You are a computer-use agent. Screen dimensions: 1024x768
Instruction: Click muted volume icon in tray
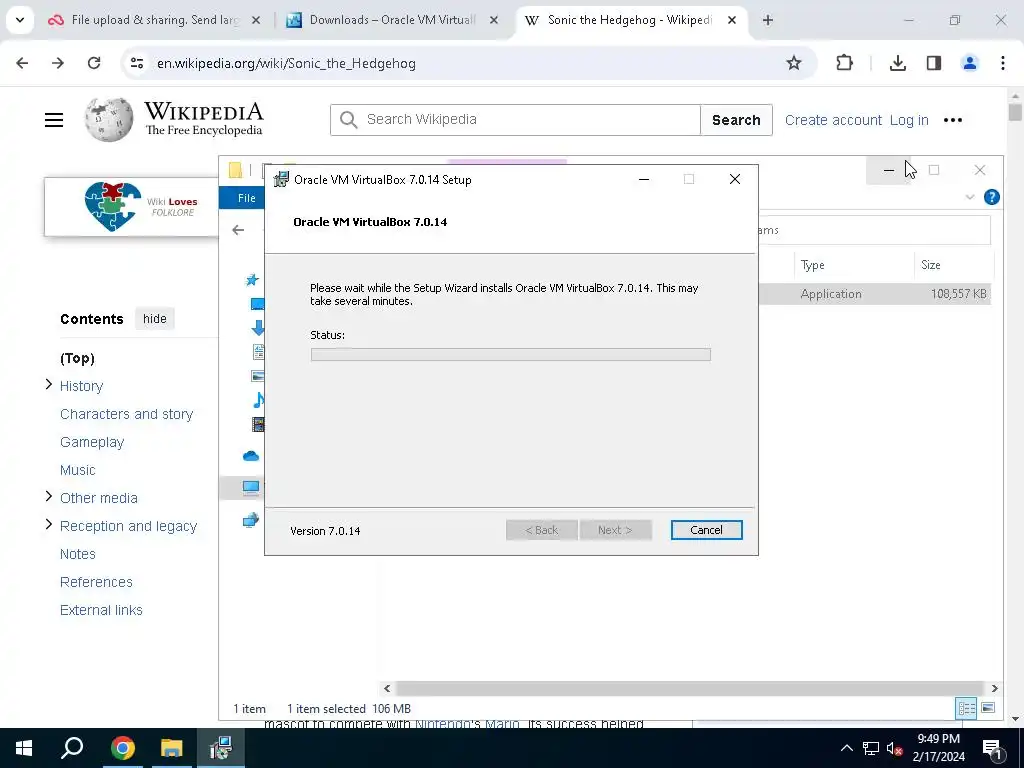(895, 749)
